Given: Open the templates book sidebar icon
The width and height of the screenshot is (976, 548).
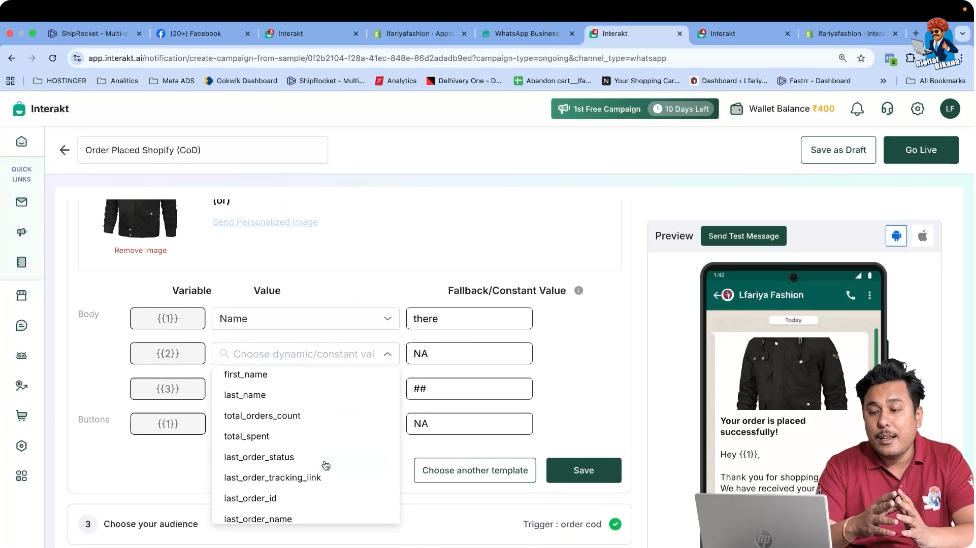Looking at the screenshot, I should point(21,262).
